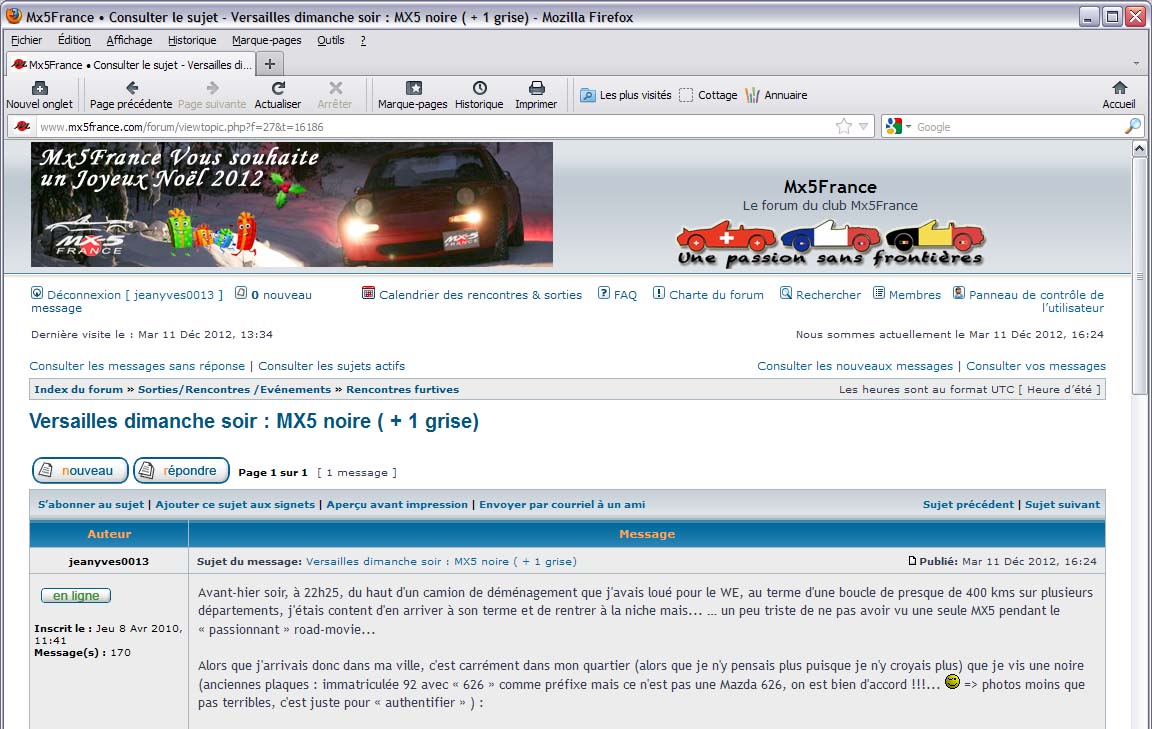Open the ? help menu

coord(363,40)
